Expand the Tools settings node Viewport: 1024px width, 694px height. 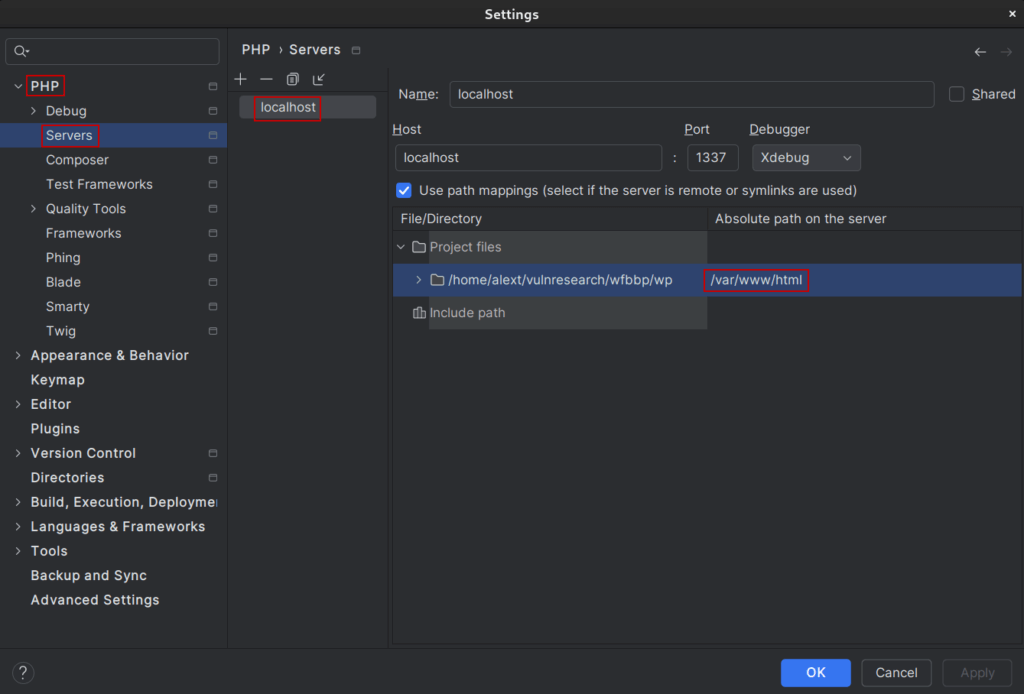coord(18,551)
